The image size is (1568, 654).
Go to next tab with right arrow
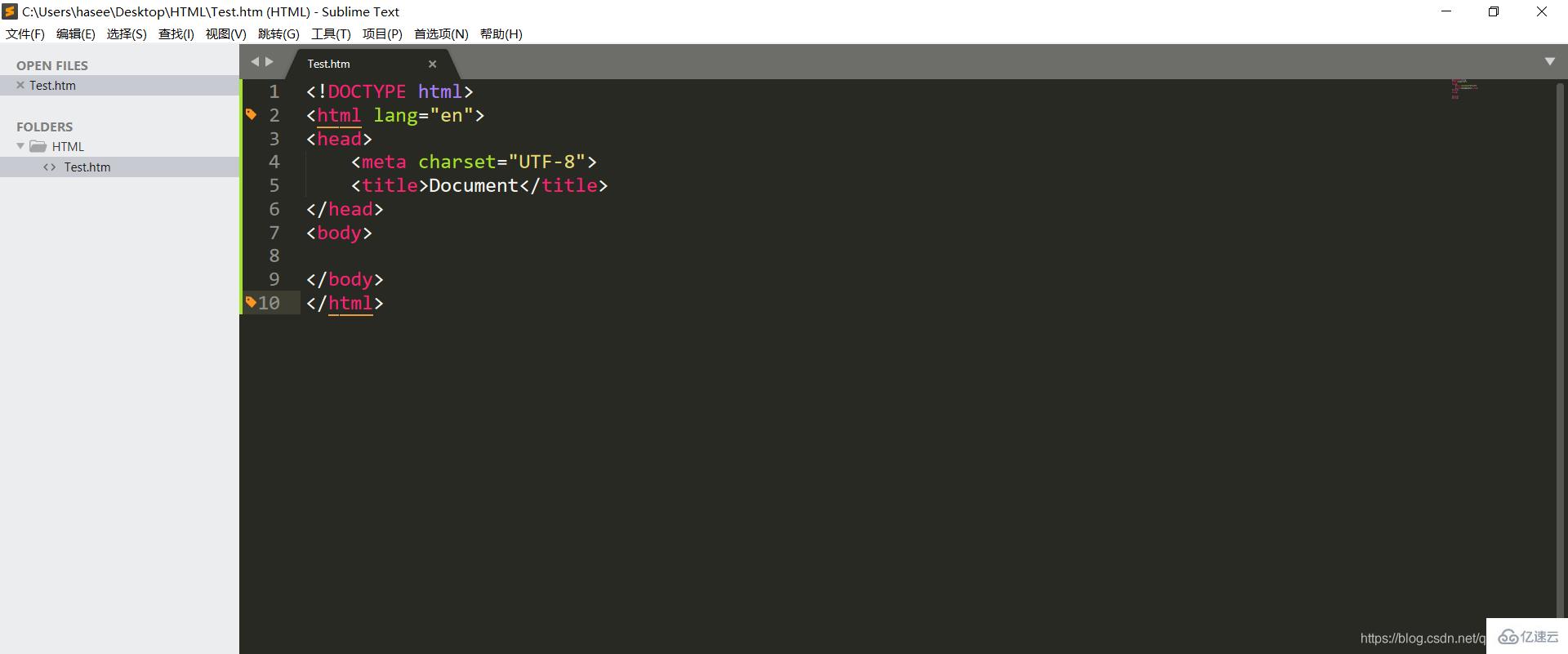point(269,61)
